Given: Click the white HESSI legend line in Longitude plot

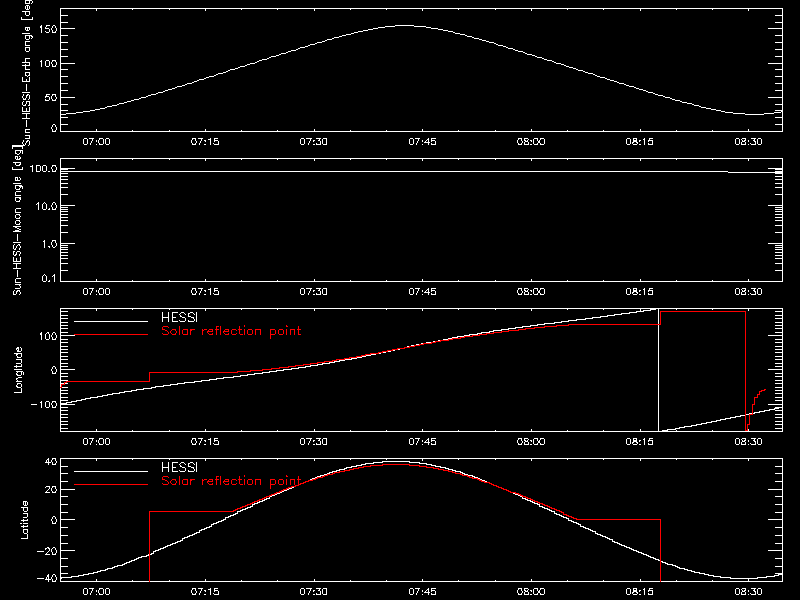Looking at the screenshot, I should point(111,321).
